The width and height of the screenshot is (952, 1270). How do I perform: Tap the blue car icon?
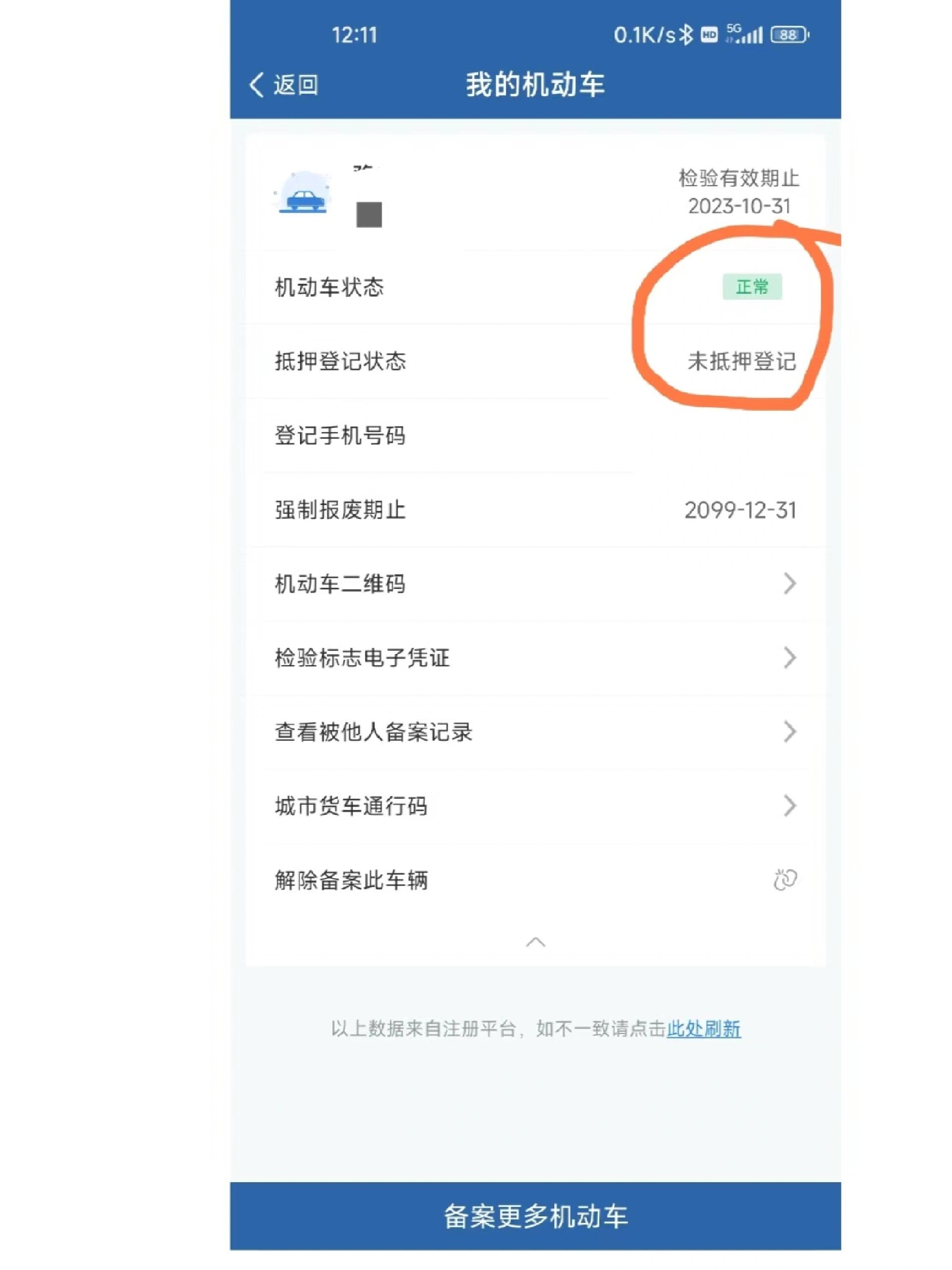tap(303, 193)
